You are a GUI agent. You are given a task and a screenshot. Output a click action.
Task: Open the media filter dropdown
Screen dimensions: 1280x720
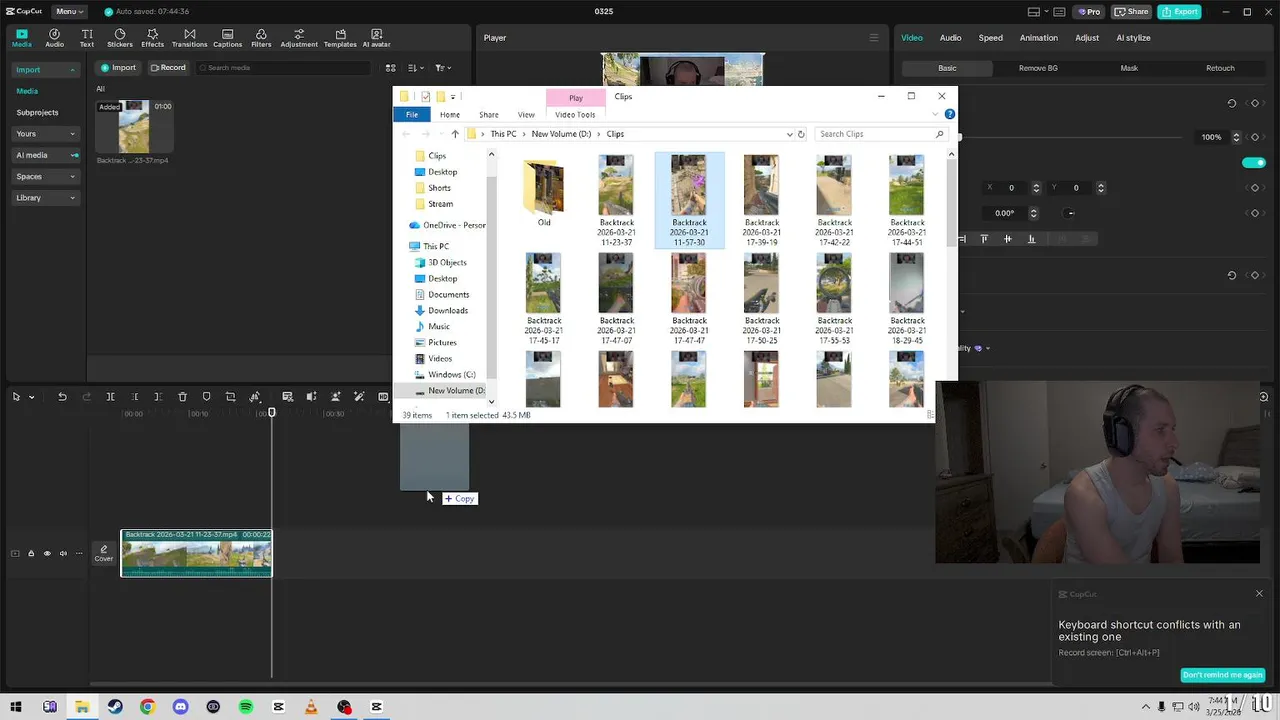click(x=443, y=68)
